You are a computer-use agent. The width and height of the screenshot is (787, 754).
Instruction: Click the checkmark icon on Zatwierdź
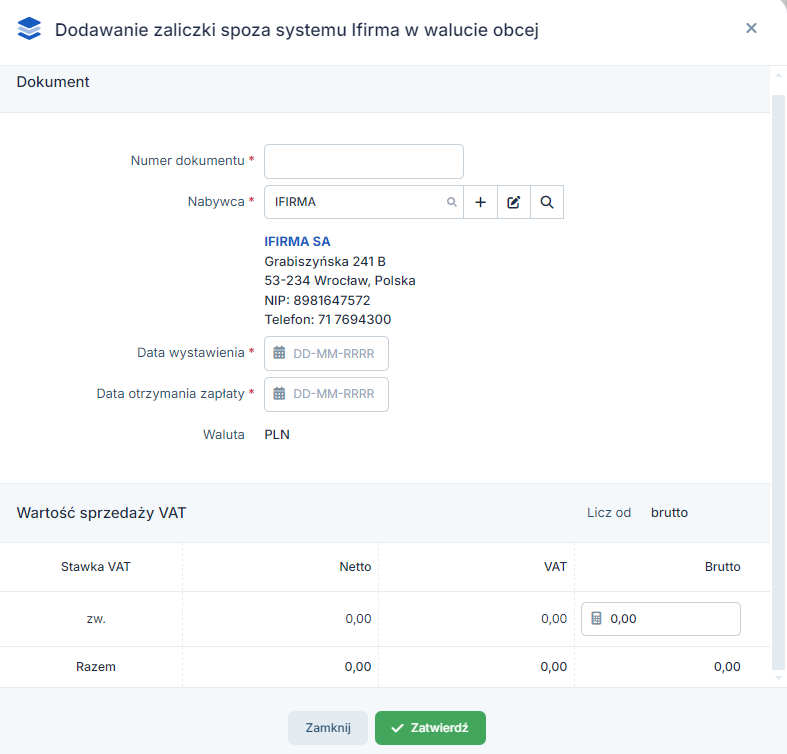click(x=397, y=728)
